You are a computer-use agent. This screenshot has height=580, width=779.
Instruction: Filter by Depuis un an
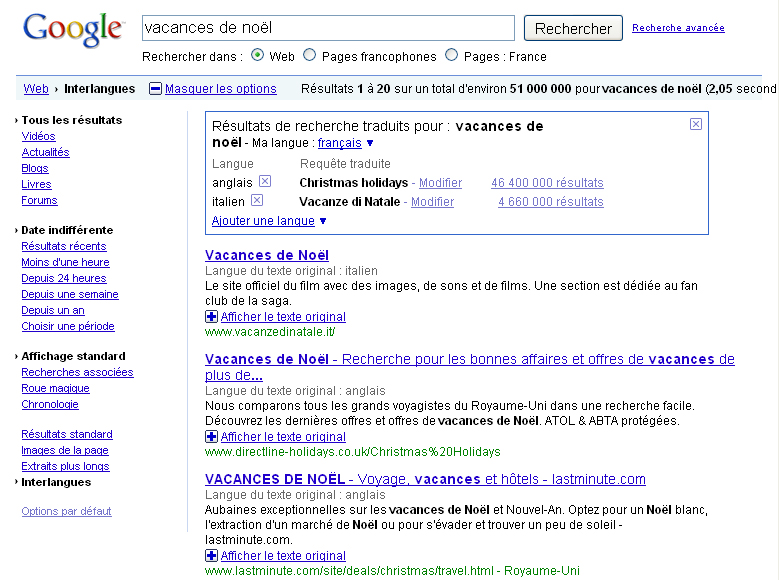53,310
